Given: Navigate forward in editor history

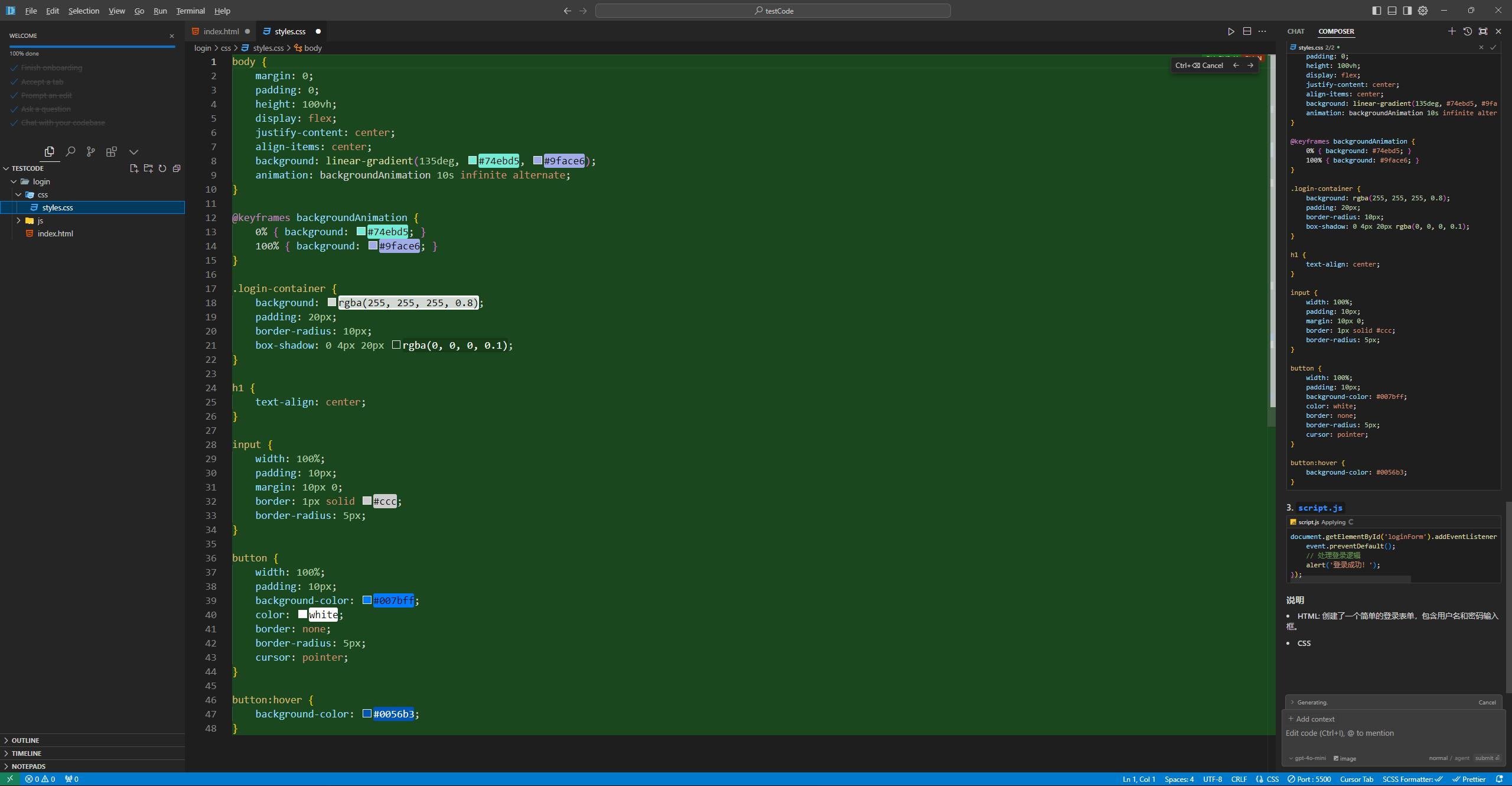Looking at the screenshot, I should coord(583,11).
